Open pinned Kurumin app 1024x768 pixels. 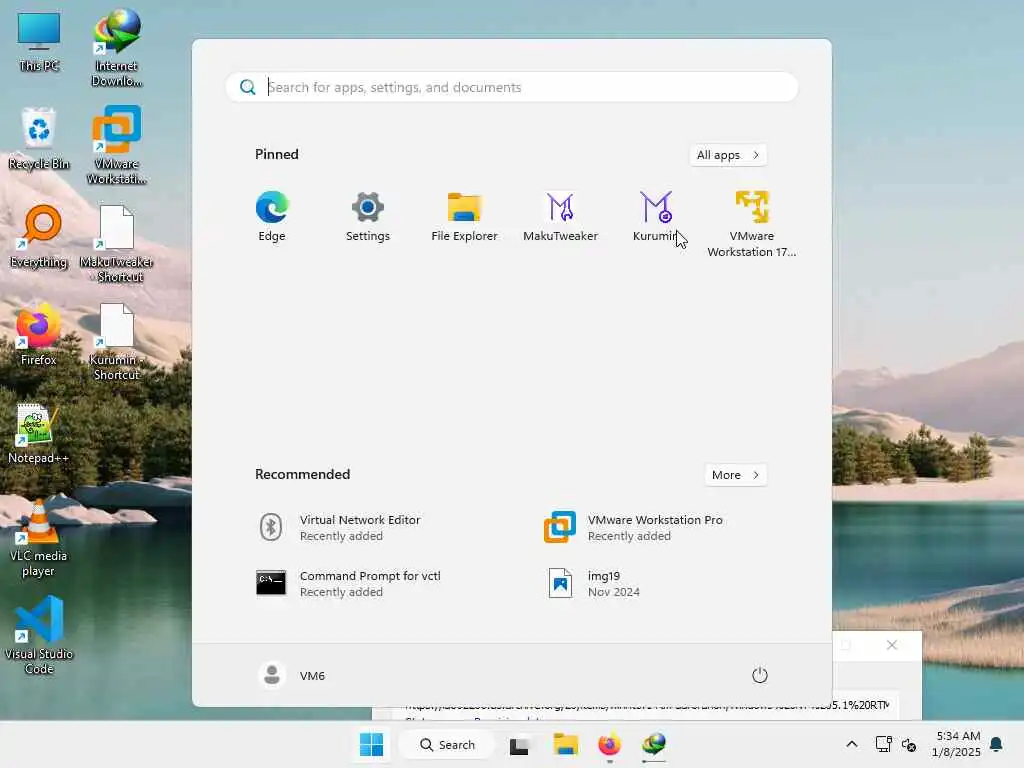coord(656,217)
